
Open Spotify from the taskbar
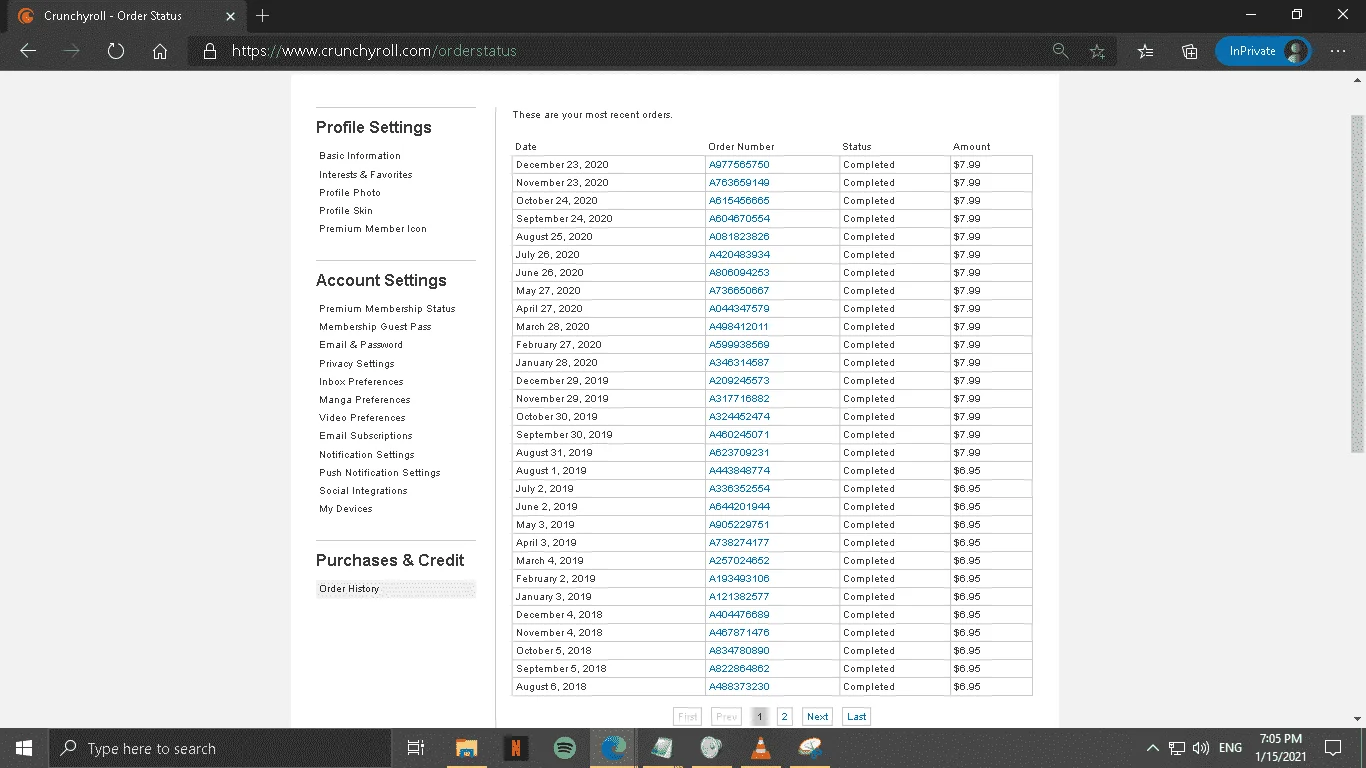(564, 748)
